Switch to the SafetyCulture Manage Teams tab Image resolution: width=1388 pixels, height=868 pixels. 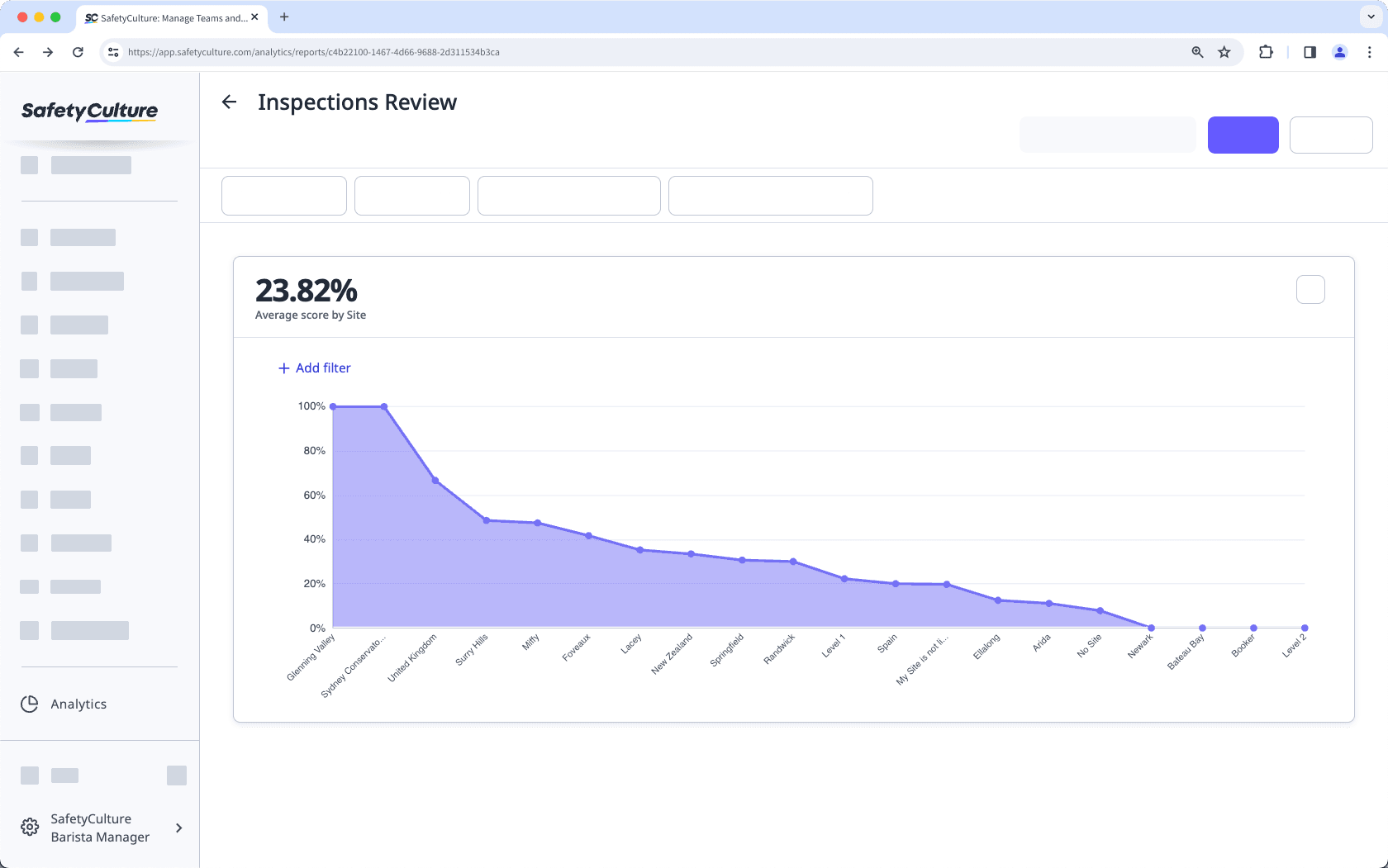click(x=165, y=17)
